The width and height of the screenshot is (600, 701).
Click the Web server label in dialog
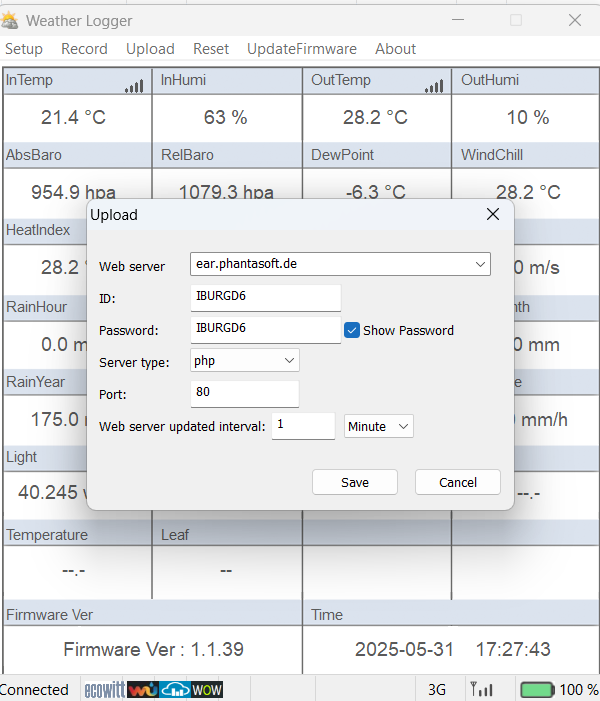click(x=132, y=266)
